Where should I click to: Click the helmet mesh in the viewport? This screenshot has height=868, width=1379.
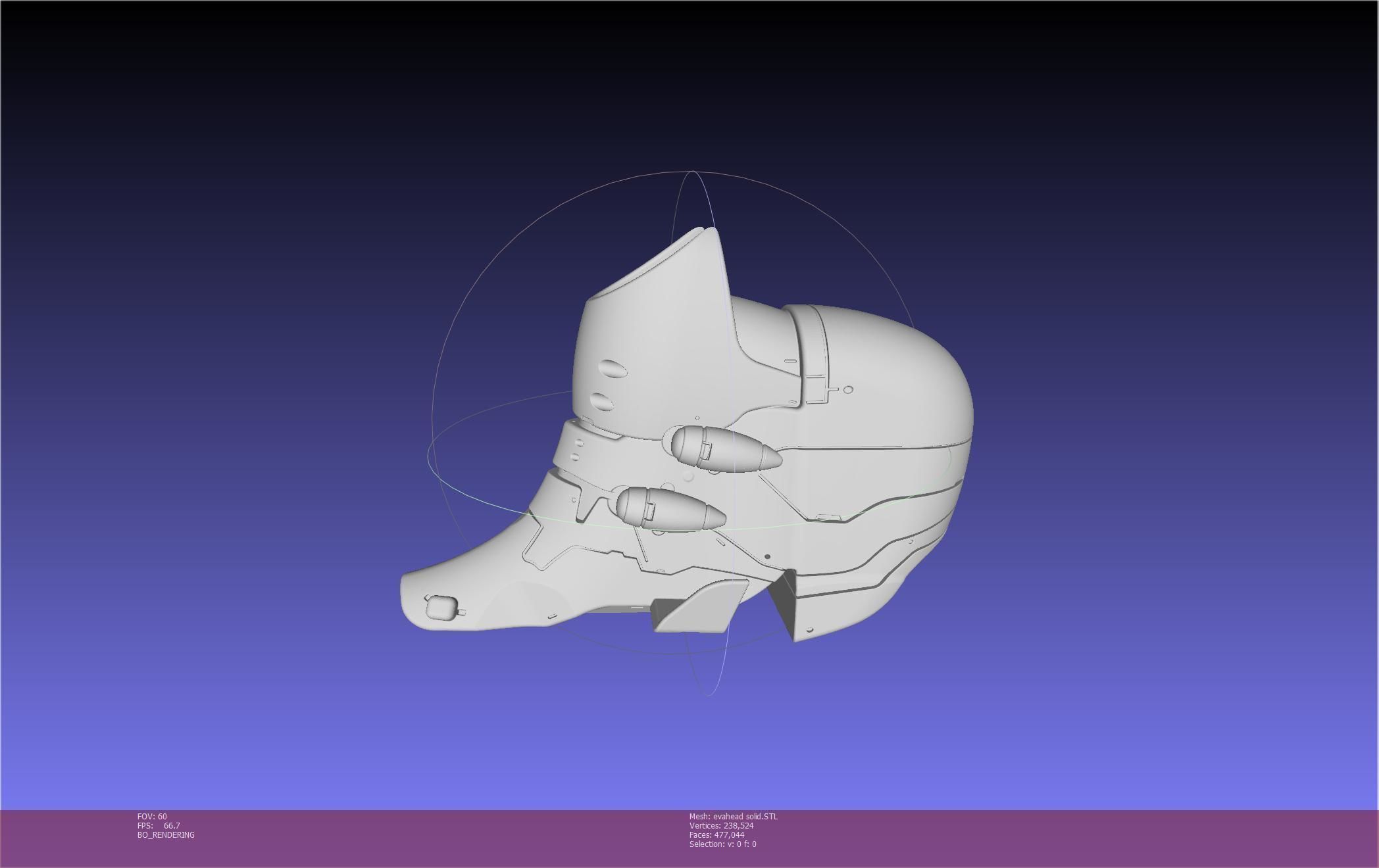688,434
